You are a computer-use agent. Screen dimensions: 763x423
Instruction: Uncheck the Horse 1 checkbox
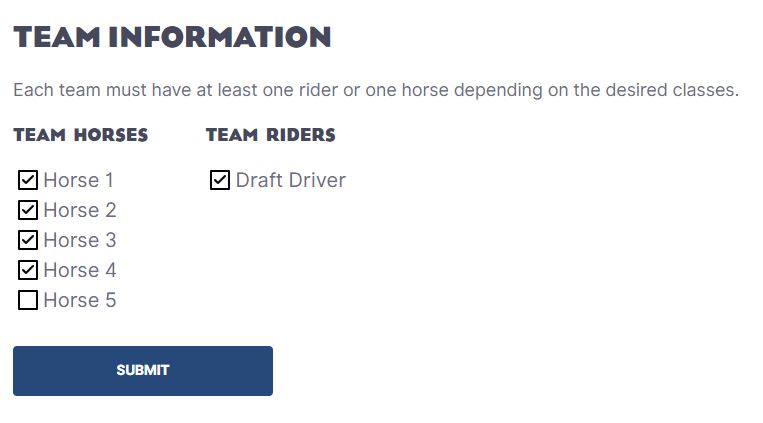pyautogui.click(x=28, y=180)
